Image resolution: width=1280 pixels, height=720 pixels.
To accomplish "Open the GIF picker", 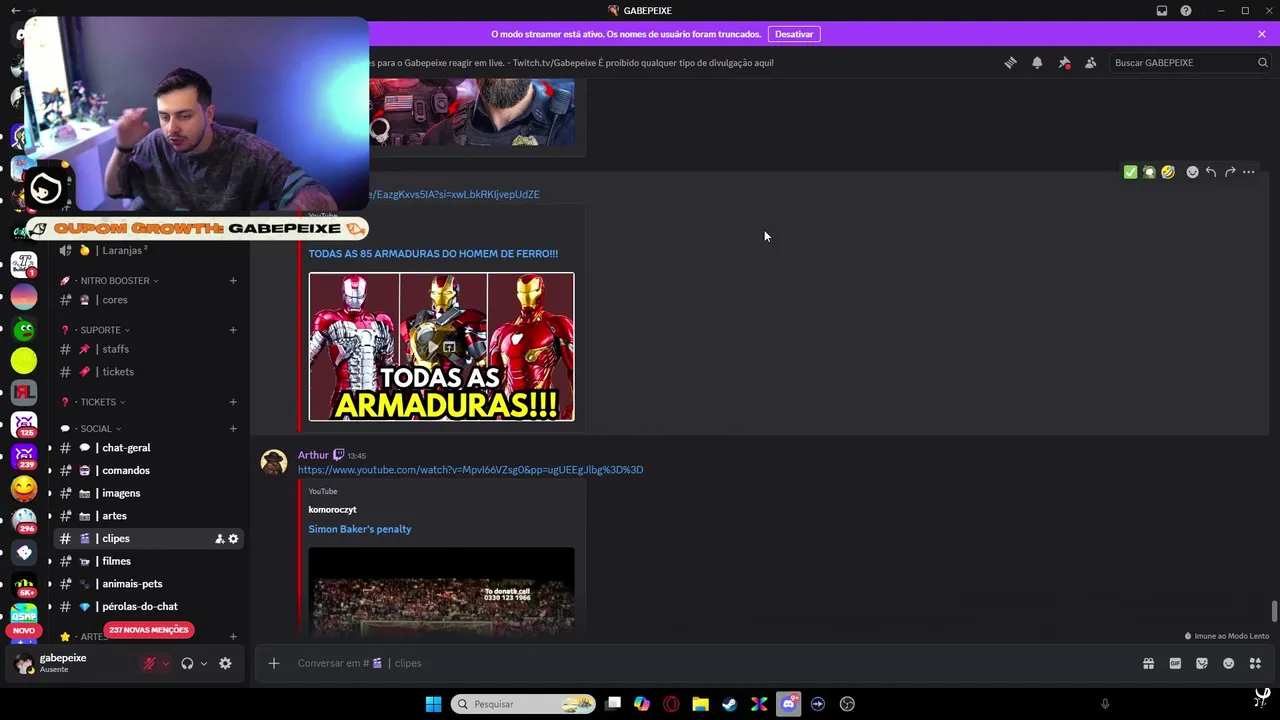I will click(x=1175, y=663).
